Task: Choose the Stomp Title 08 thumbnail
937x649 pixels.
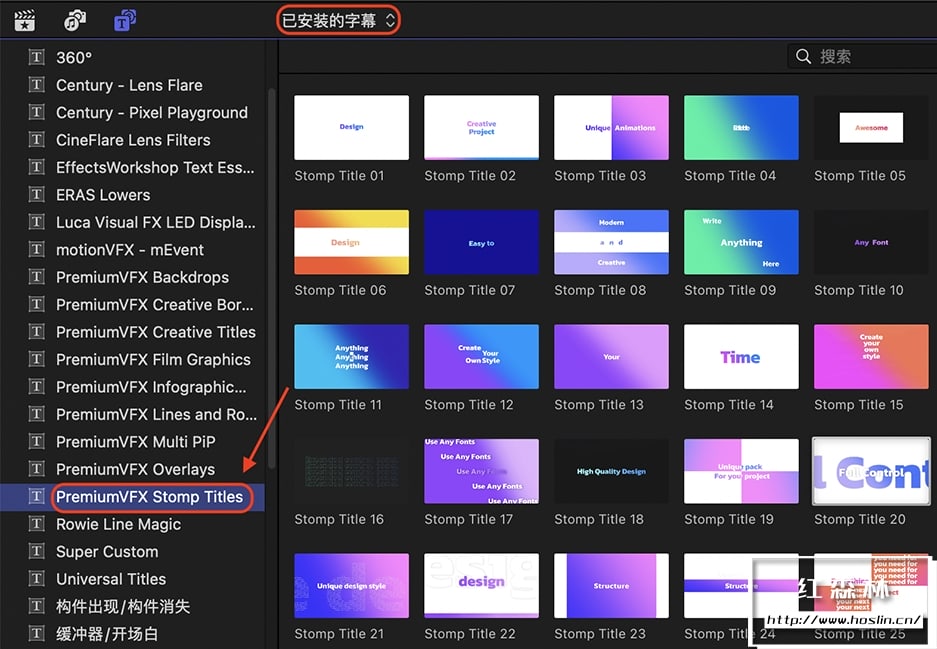Action: point(611,242)
